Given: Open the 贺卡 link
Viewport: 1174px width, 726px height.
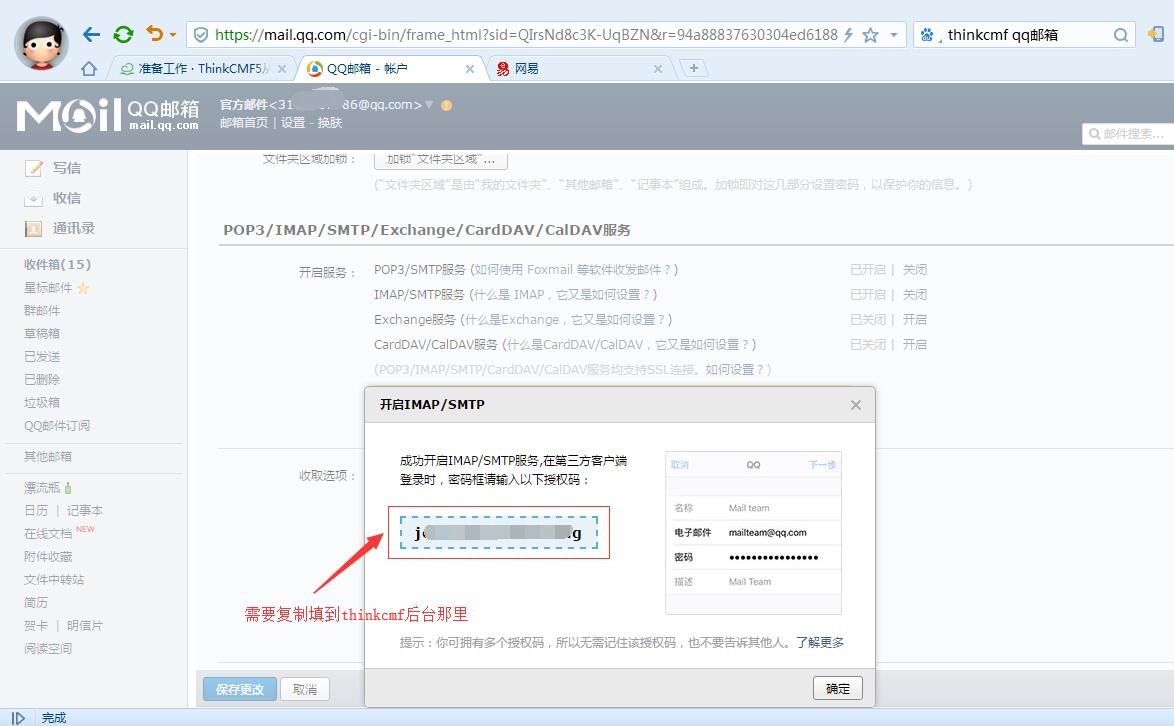Looking at the screenshot, I should (x=36, y=626).
